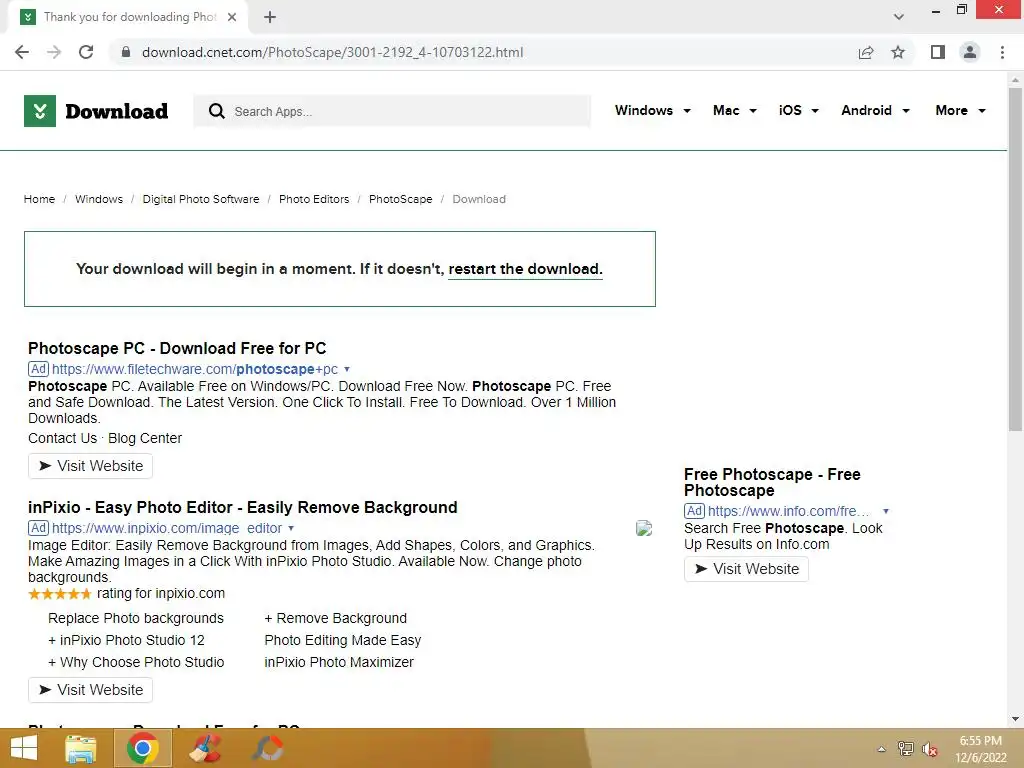Open File Explorer from taskbar
The width and height of the screenshot is (1024, 768).
click(x=81, y=748)
